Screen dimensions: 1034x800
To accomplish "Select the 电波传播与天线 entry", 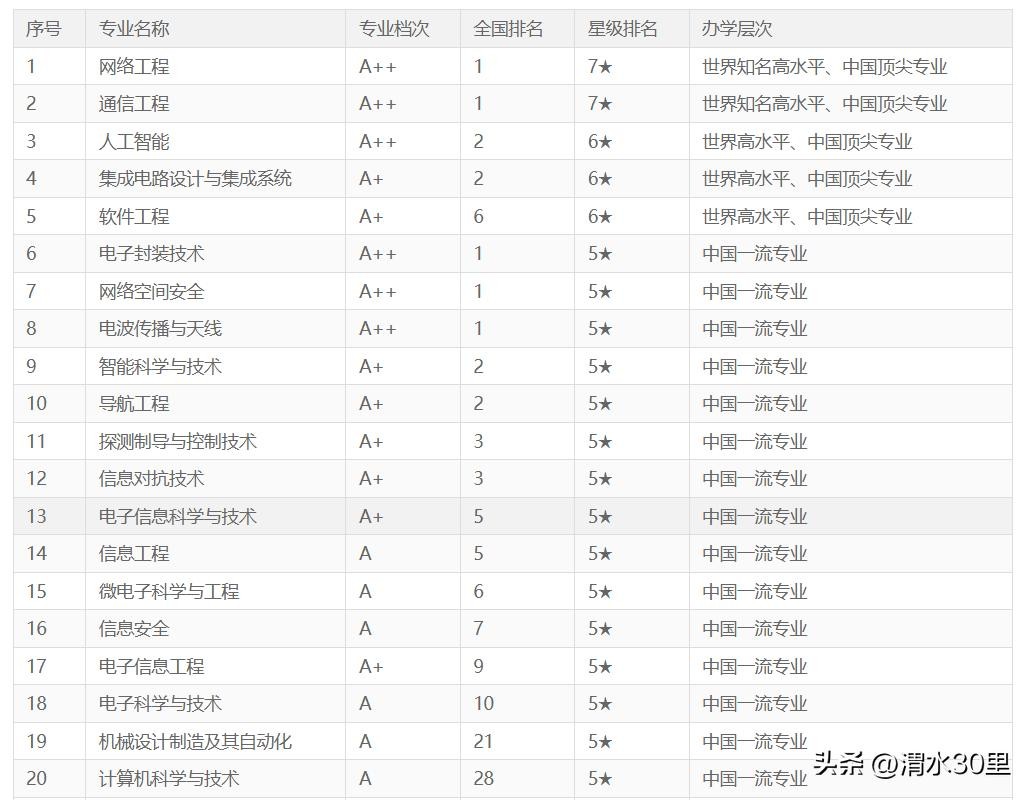I will [x=160, y=329].
